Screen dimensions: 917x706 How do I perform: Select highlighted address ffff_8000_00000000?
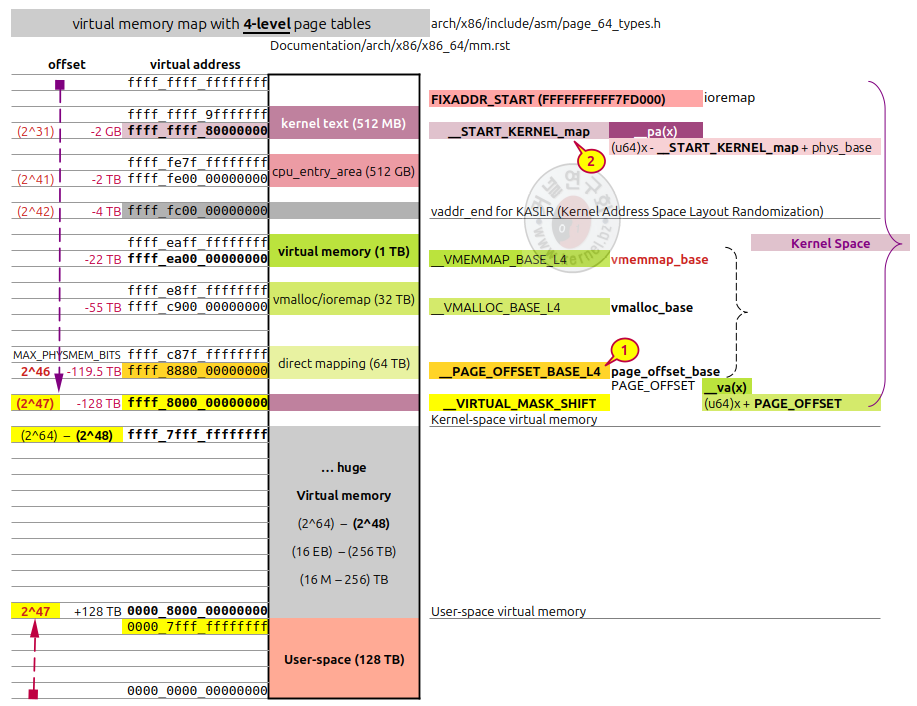coord(198,402)
